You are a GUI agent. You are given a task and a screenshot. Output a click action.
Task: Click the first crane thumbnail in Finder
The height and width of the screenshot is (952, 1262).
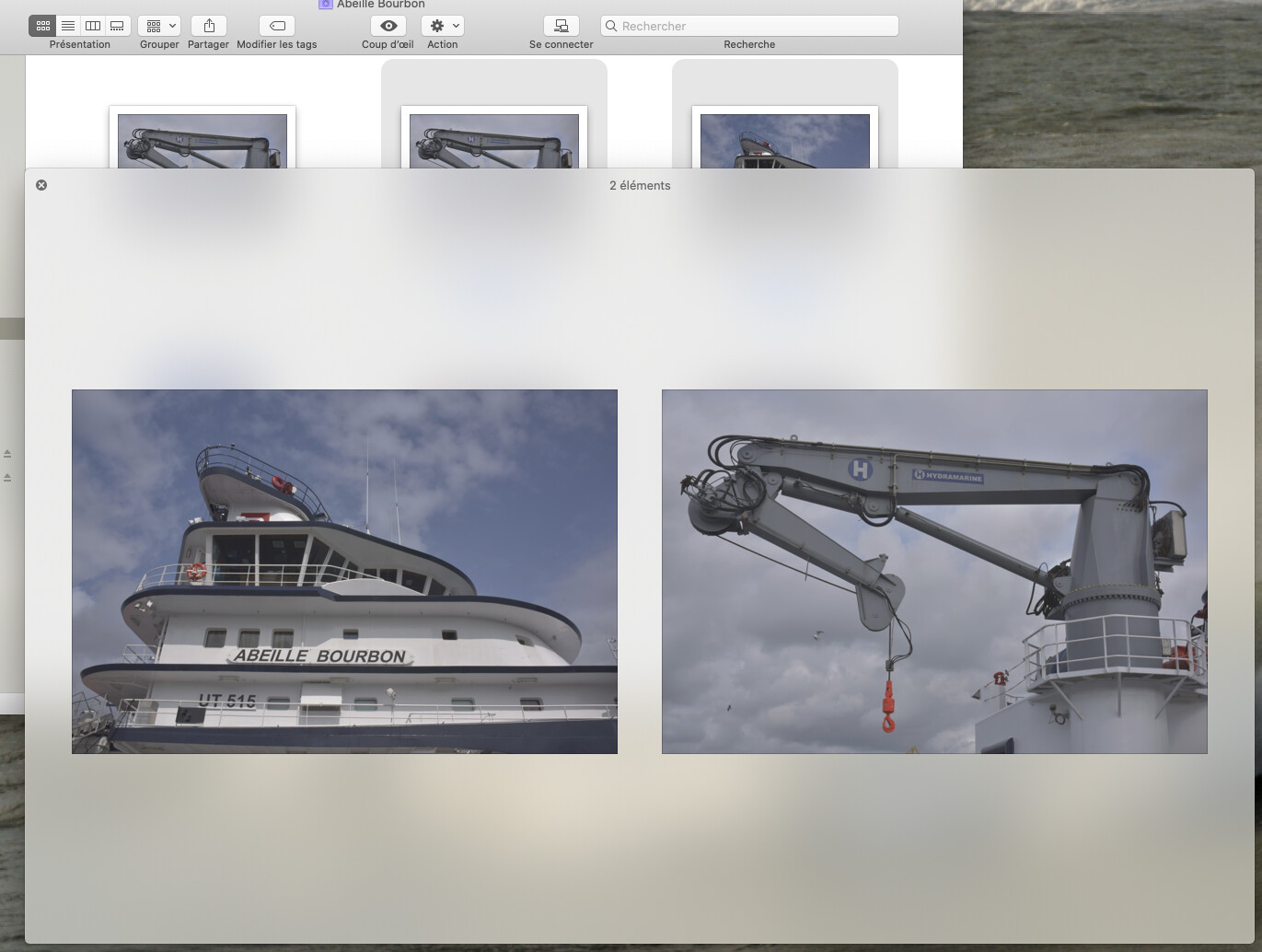pyautogui.click(x=203, y=141)
